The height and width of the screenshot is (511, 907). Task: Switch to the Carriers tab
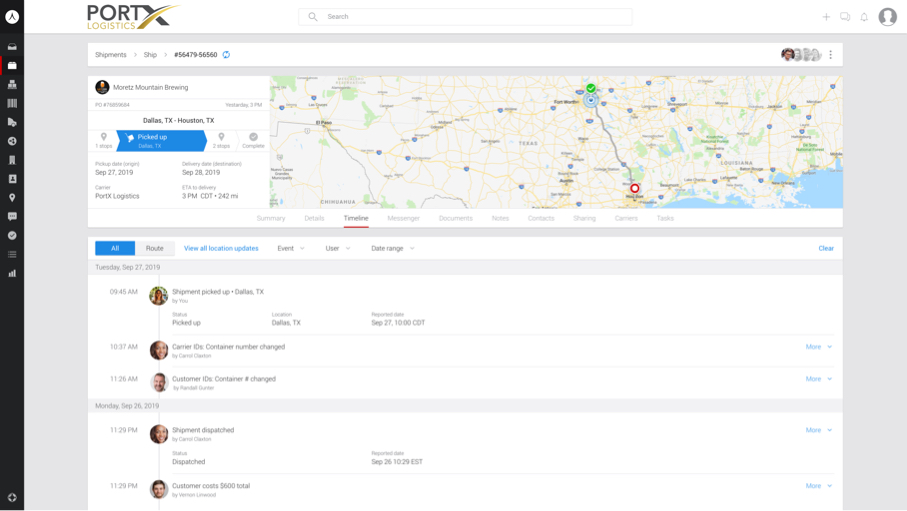626,218
